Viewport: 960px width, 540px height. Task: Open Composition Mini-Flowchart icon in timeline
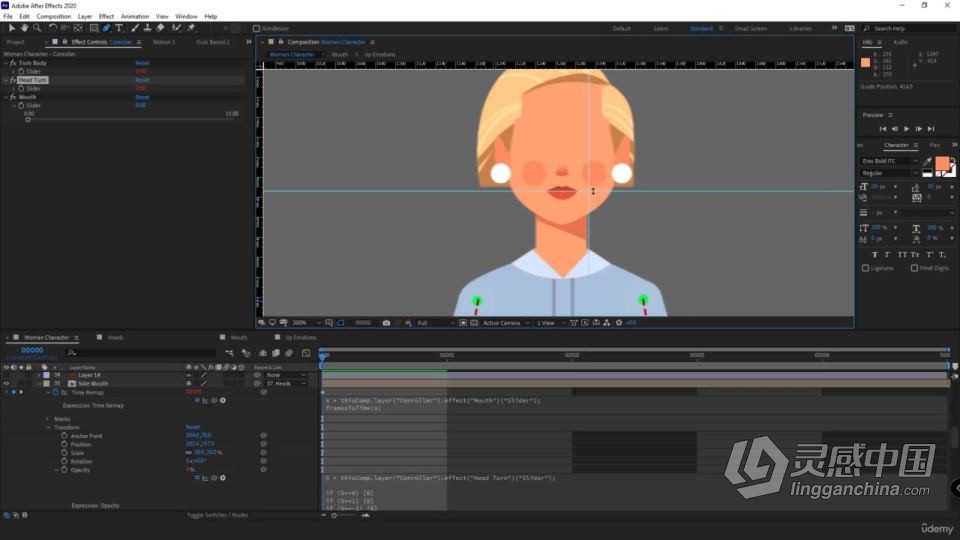point(229,353)
